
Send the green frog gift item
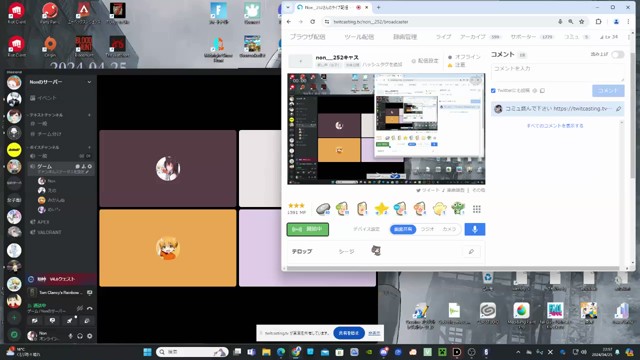coord(458,209)
